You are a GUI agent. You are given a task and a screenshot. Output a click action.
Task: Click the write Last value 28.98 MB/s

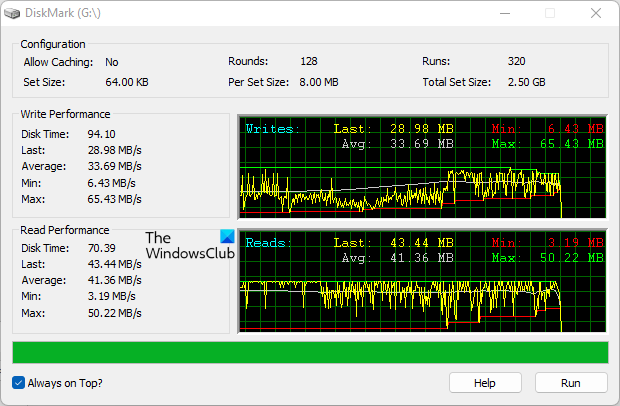(114, 150)
